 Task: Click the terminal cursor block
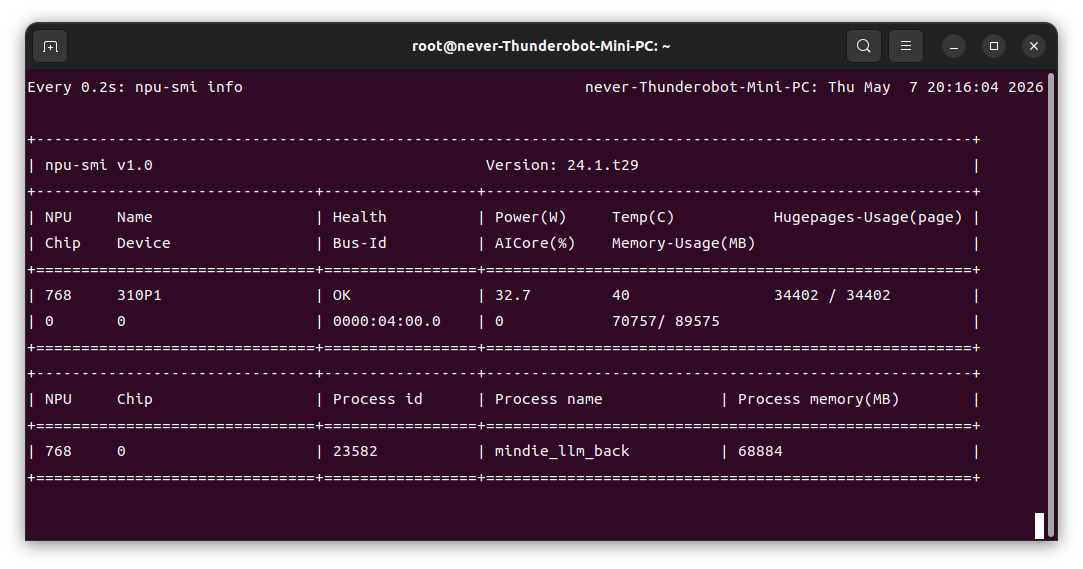pos(1039,525)
